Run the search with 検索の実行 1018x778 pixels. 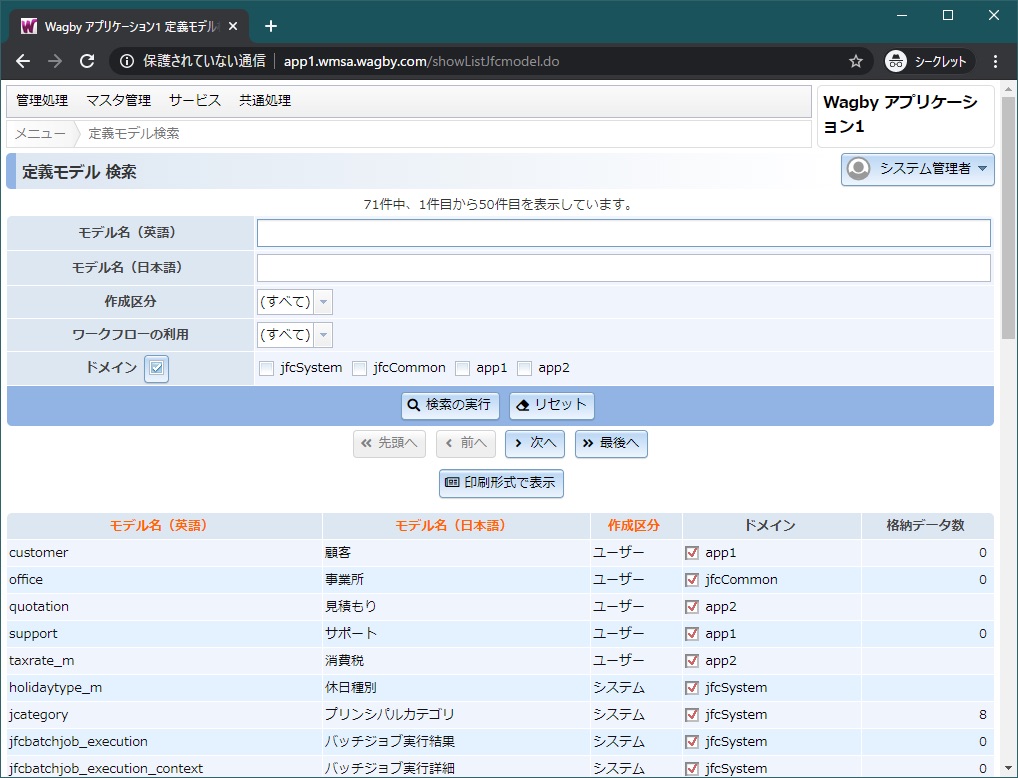point(450,405)
